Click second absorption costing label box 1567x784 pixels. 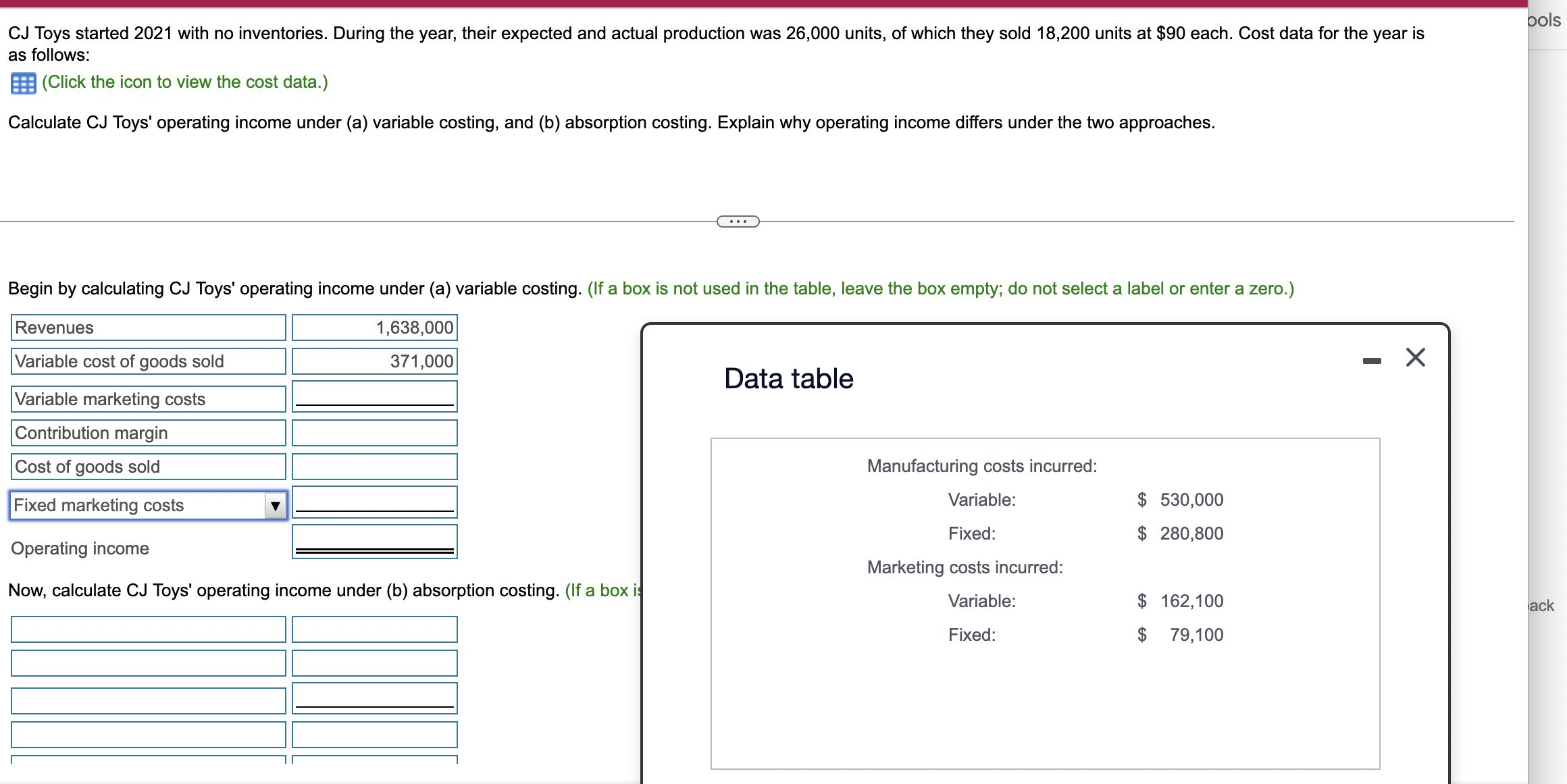[x=149, y=663]
